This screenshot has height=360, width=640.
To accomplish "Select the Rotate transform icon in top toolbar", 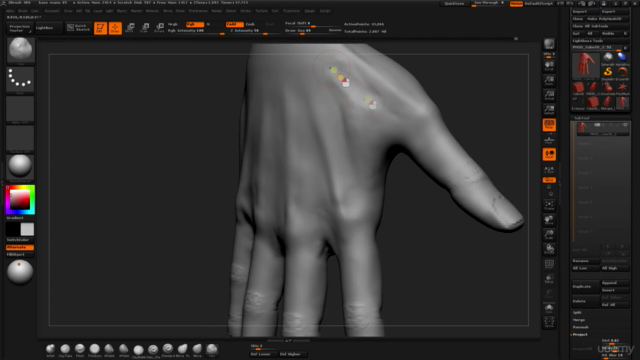I will (159, 28).
